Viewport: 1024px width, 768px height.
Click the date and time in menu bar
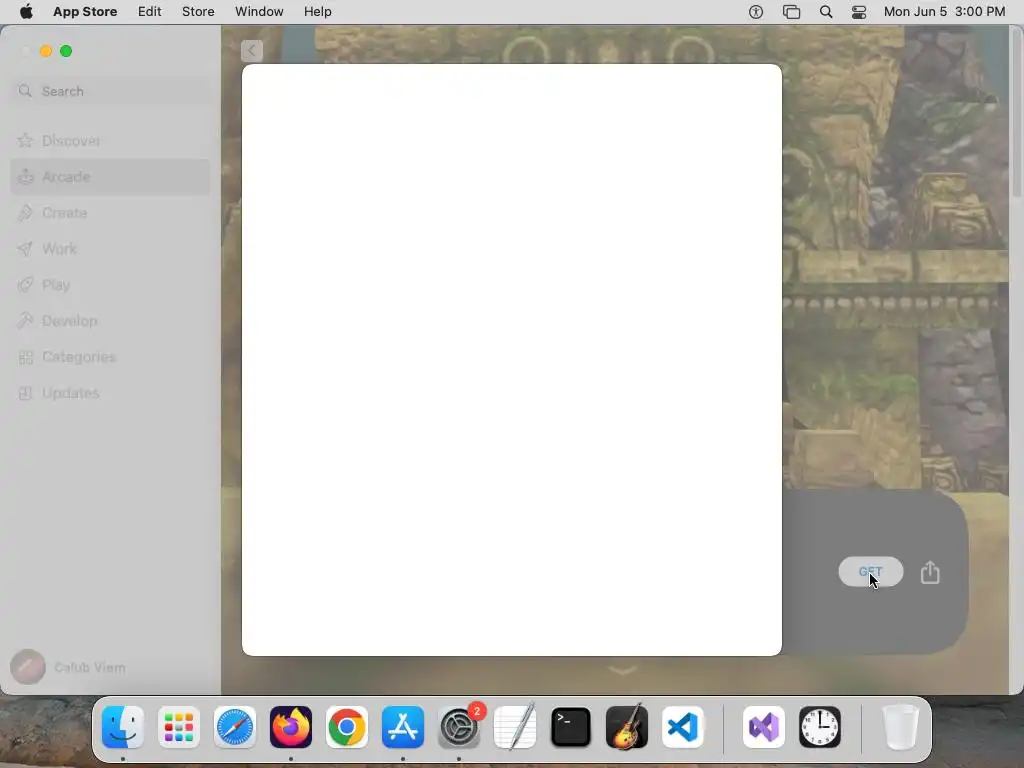[944, 12]
